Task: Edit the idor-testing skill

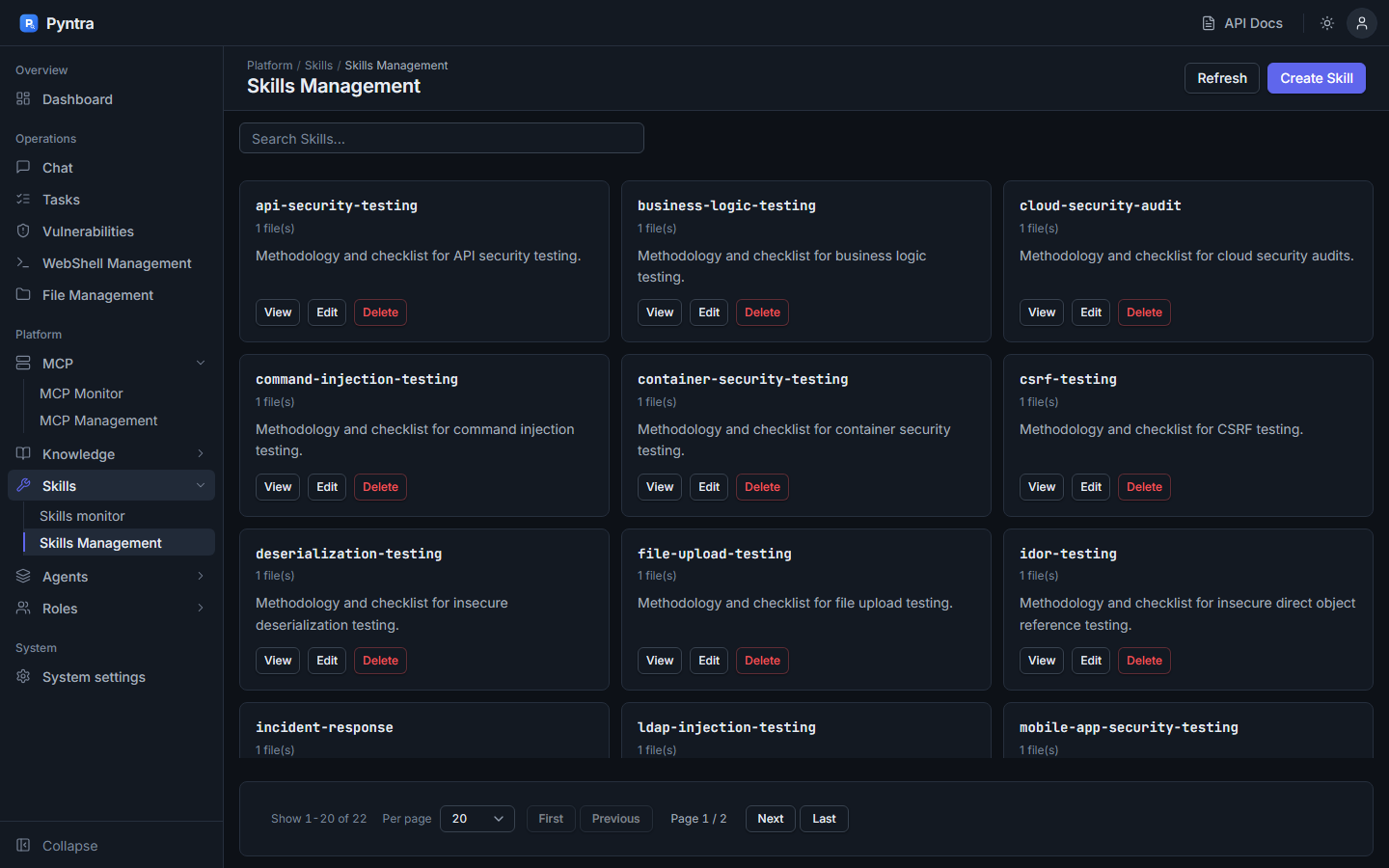Action: coord(1091,661)
